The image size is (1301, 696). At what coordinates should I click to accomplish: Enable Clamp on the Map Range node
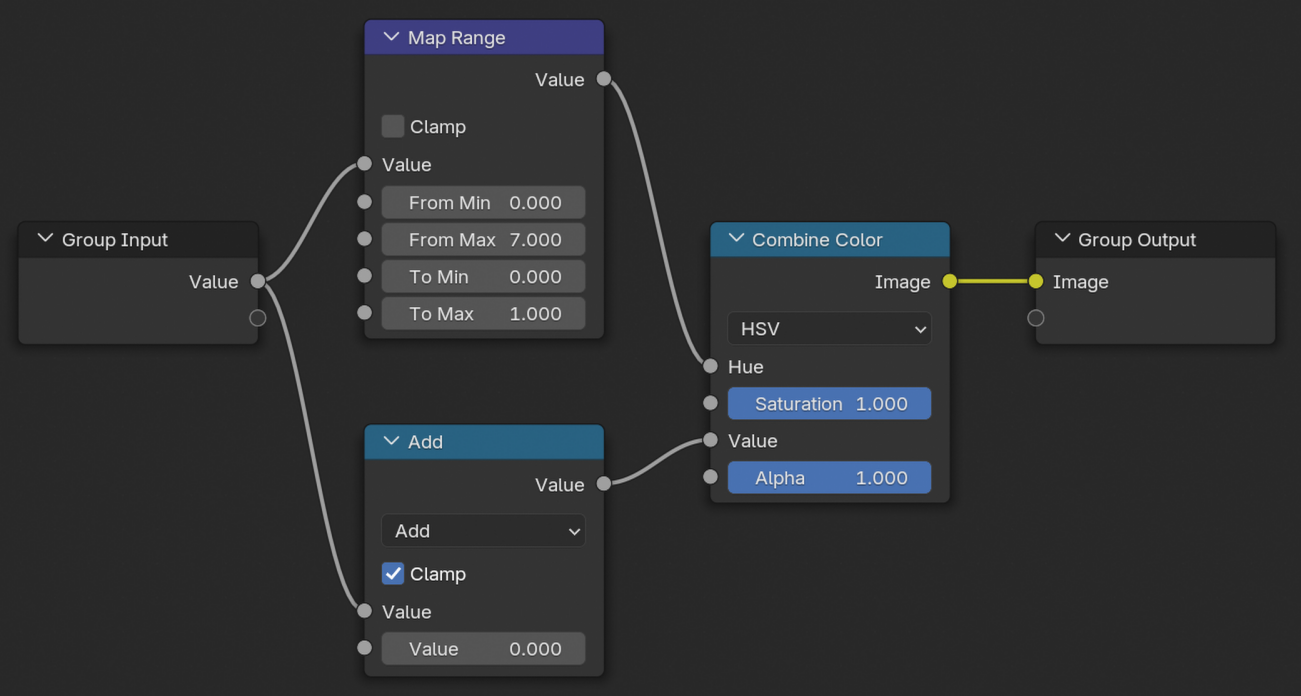(393, 126)
